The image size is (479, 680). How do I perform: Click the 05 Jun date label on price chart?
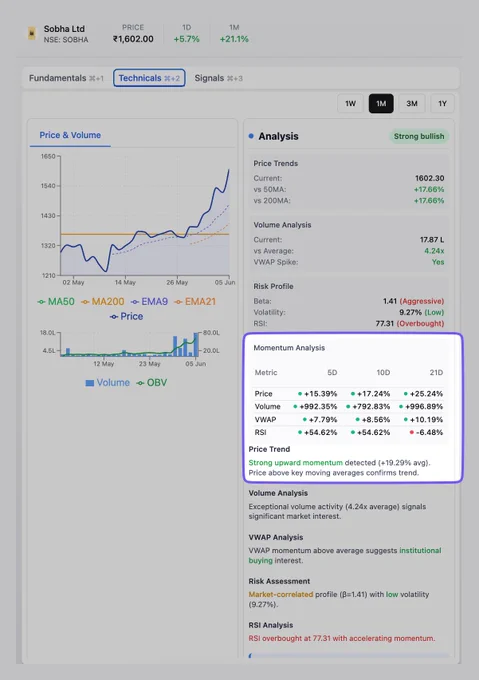(225, 282)
